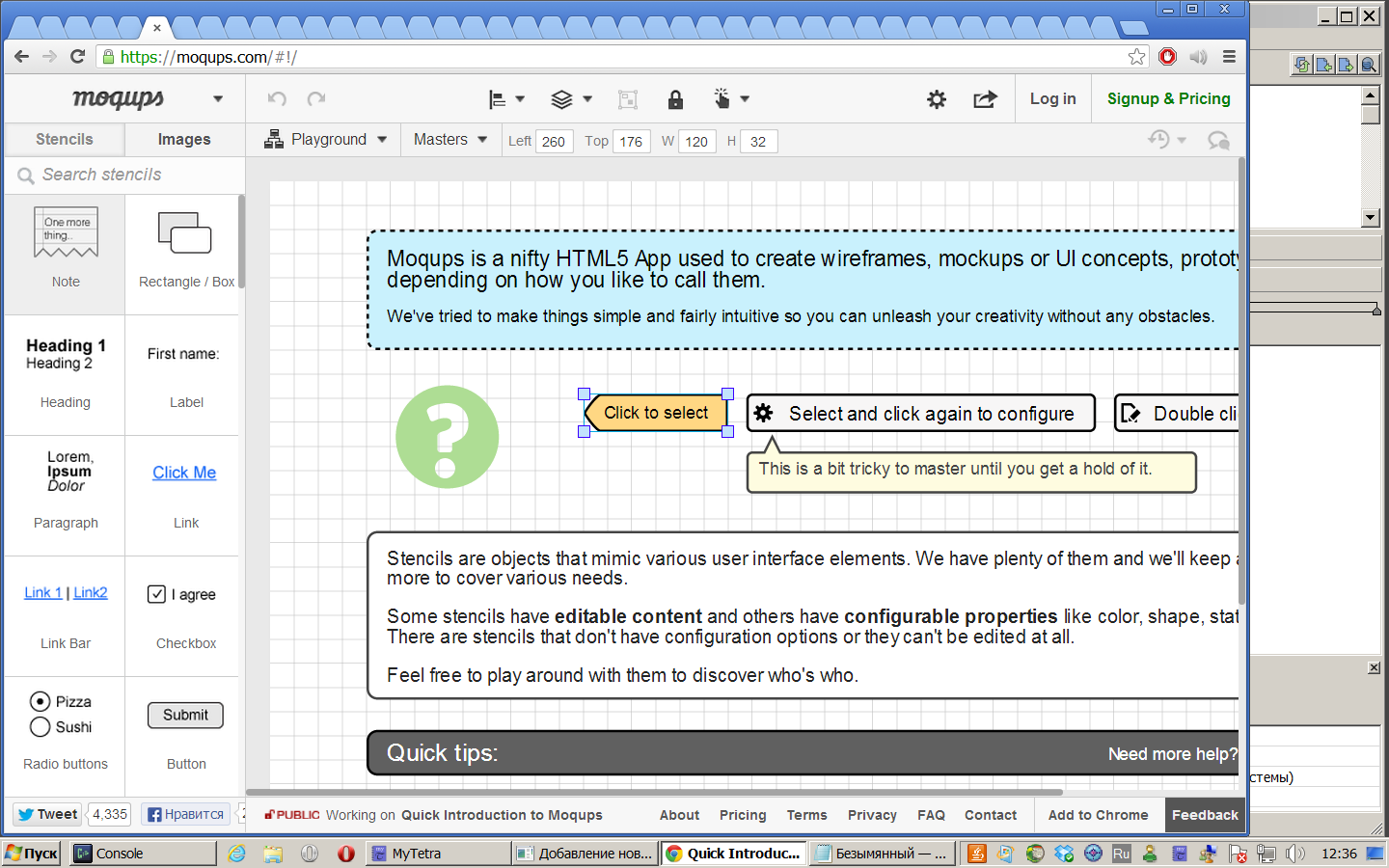Tick the I agree checkbox stencil
This screenshot has width=1389, height=868.
(156, 594)
